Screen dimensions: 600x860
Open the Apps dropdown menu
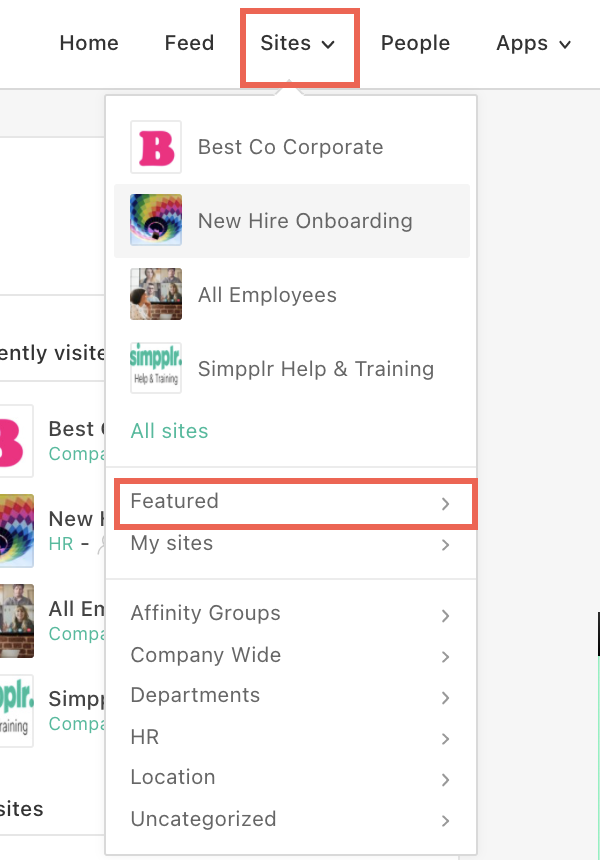coord(534,43)
